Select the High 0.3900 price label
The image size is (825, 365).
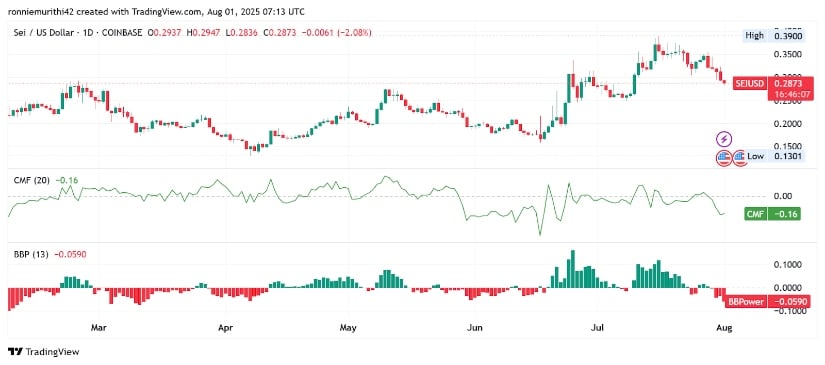pos(774,36)
